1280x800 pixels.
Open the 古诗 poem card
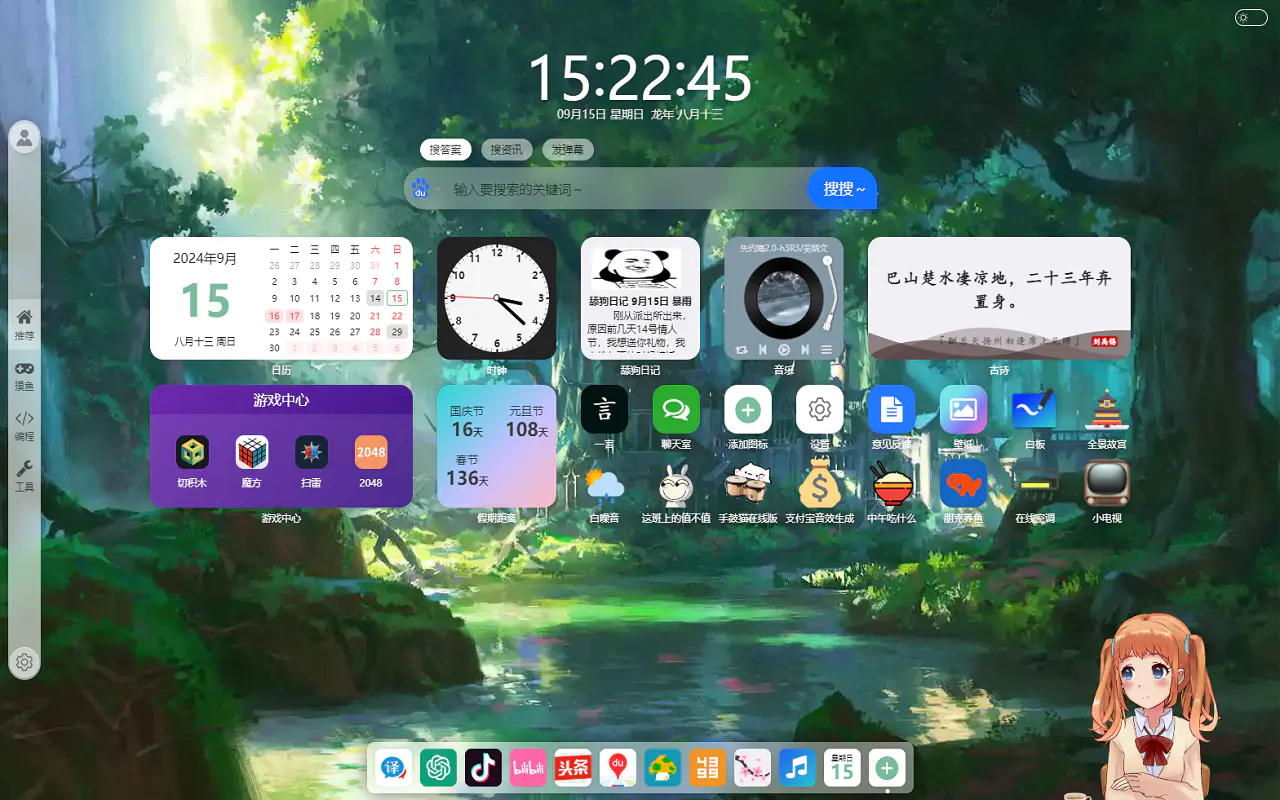(x=999, y=298)
